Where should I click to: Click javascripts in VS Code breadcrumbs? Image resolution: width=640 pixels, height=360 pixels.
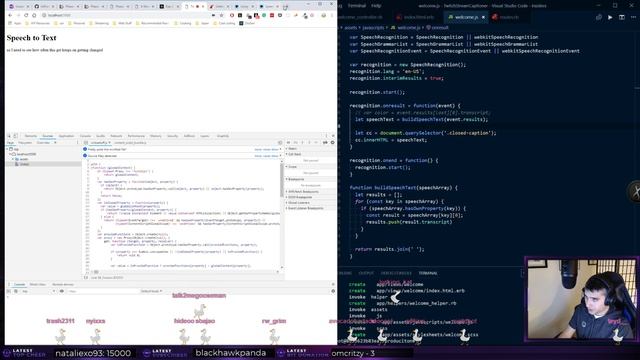(x=373, y=28)
